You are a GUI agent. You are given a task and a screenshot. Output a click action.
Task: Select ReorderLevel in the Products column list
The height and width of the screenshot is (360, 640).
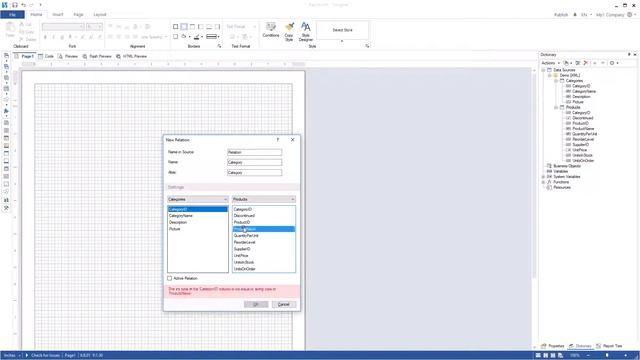point(264,242)
